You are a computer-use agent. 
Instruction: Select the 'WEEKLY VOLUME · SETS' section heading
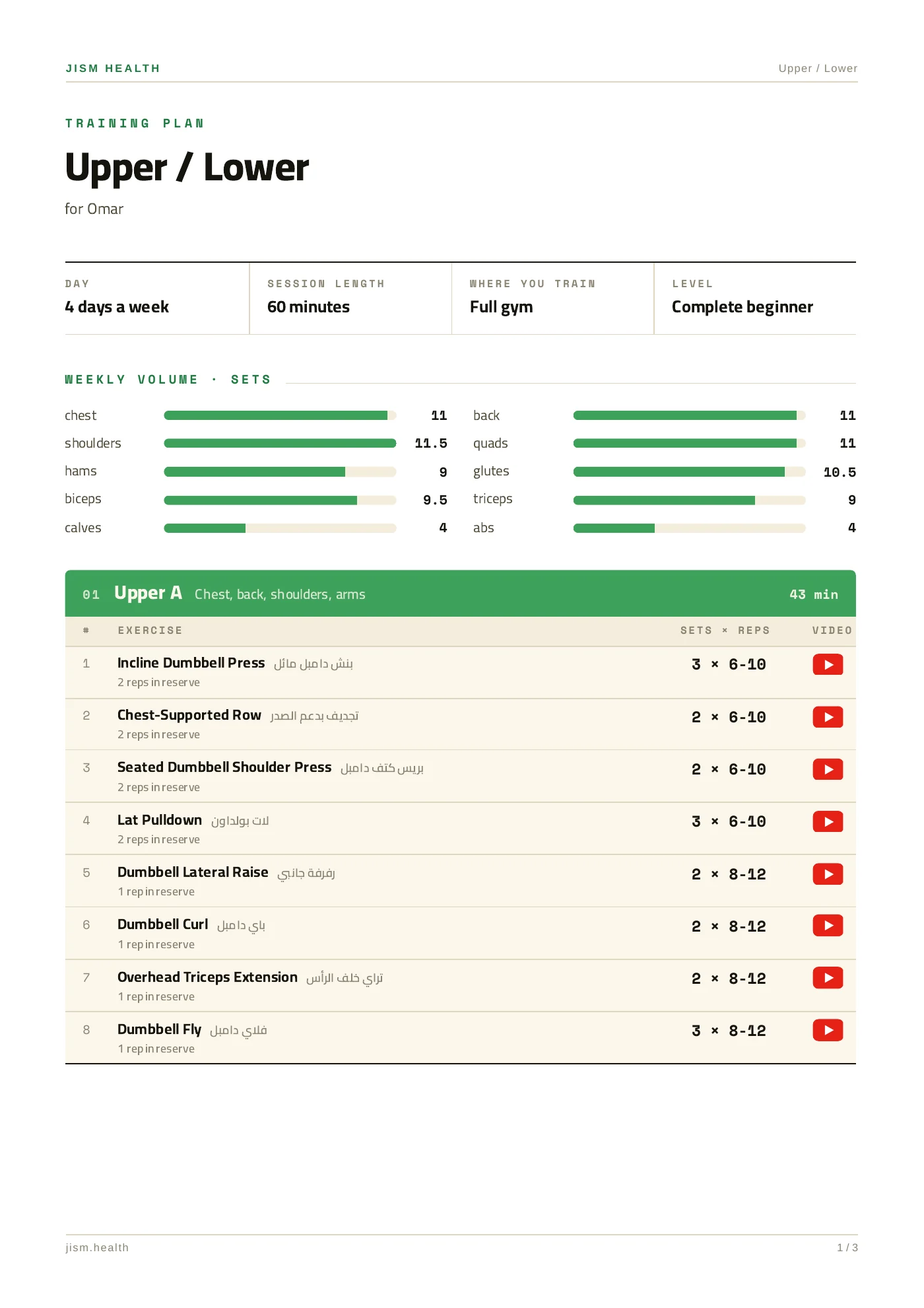coord(168,380)
